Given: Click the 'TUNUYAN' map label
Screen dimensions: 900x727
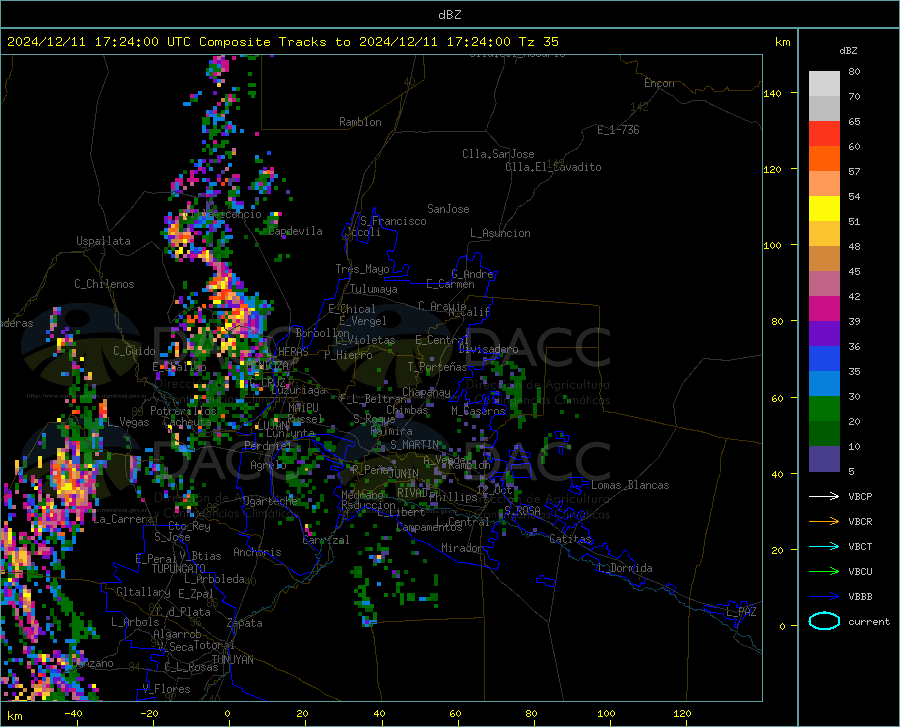Looking at the screenshot, I should coord(232,660).
